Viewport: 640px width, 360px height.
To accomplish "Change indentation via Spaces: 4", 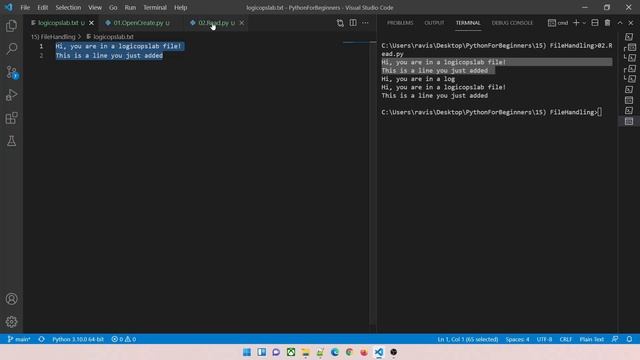I will click(517, 339).
